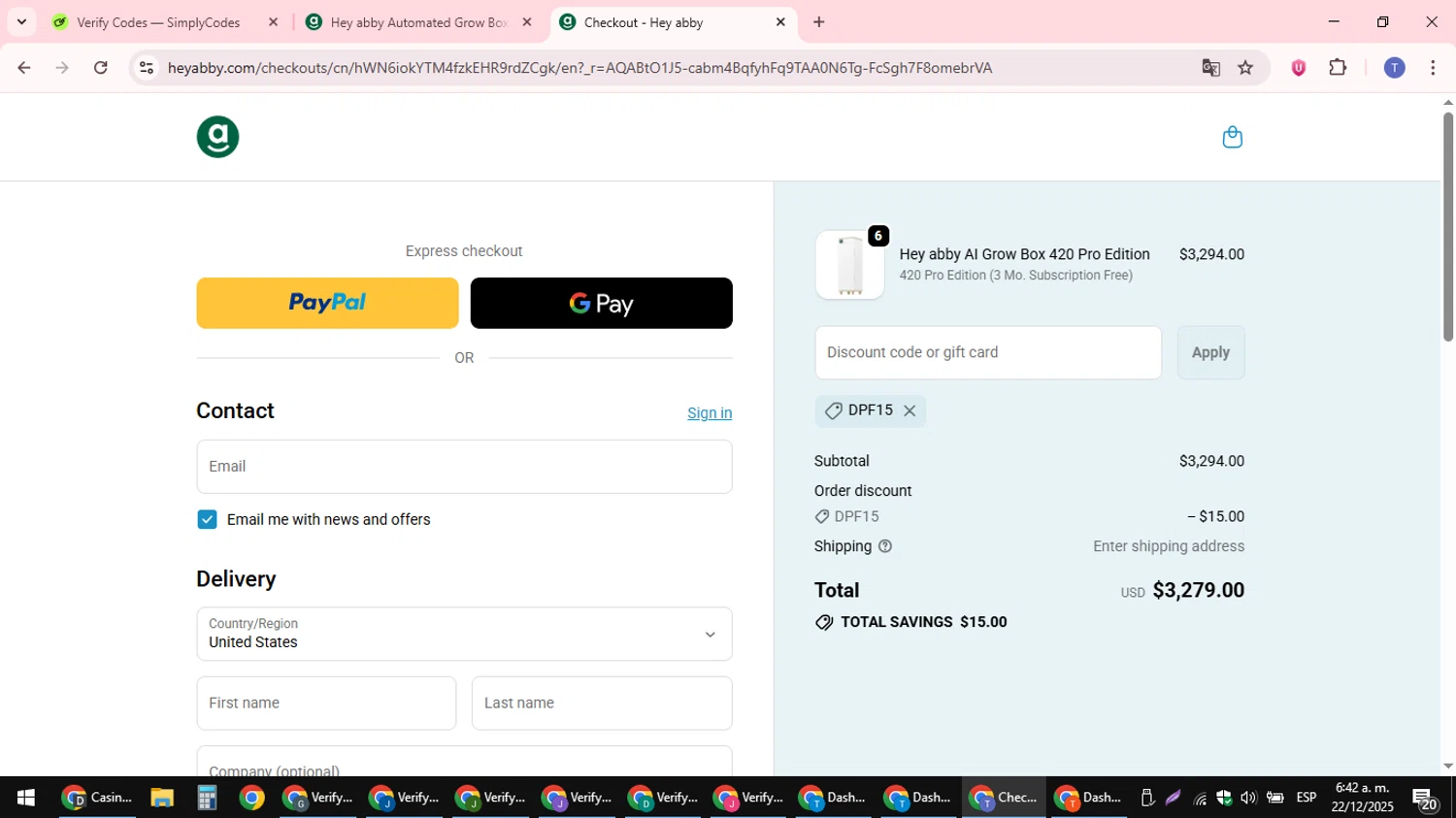
Task: Click the total amount $3,279.00
Action: 1198,590
